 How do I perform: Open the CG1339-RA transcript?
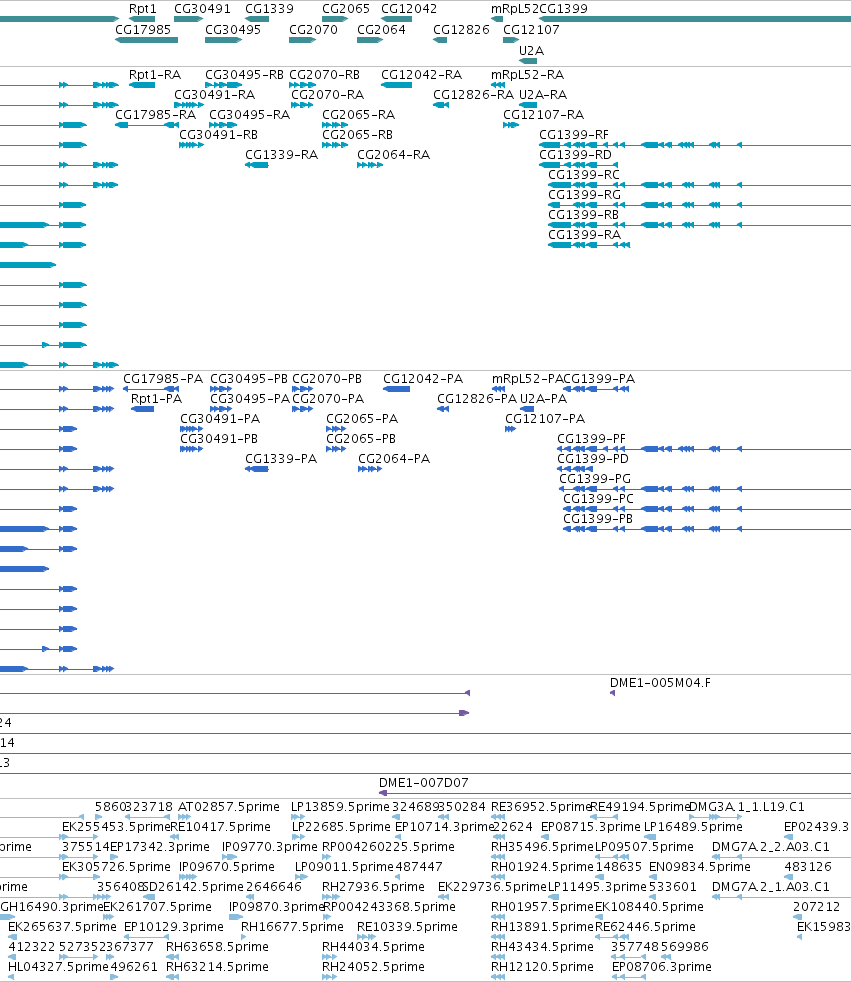tap(257, 165)
